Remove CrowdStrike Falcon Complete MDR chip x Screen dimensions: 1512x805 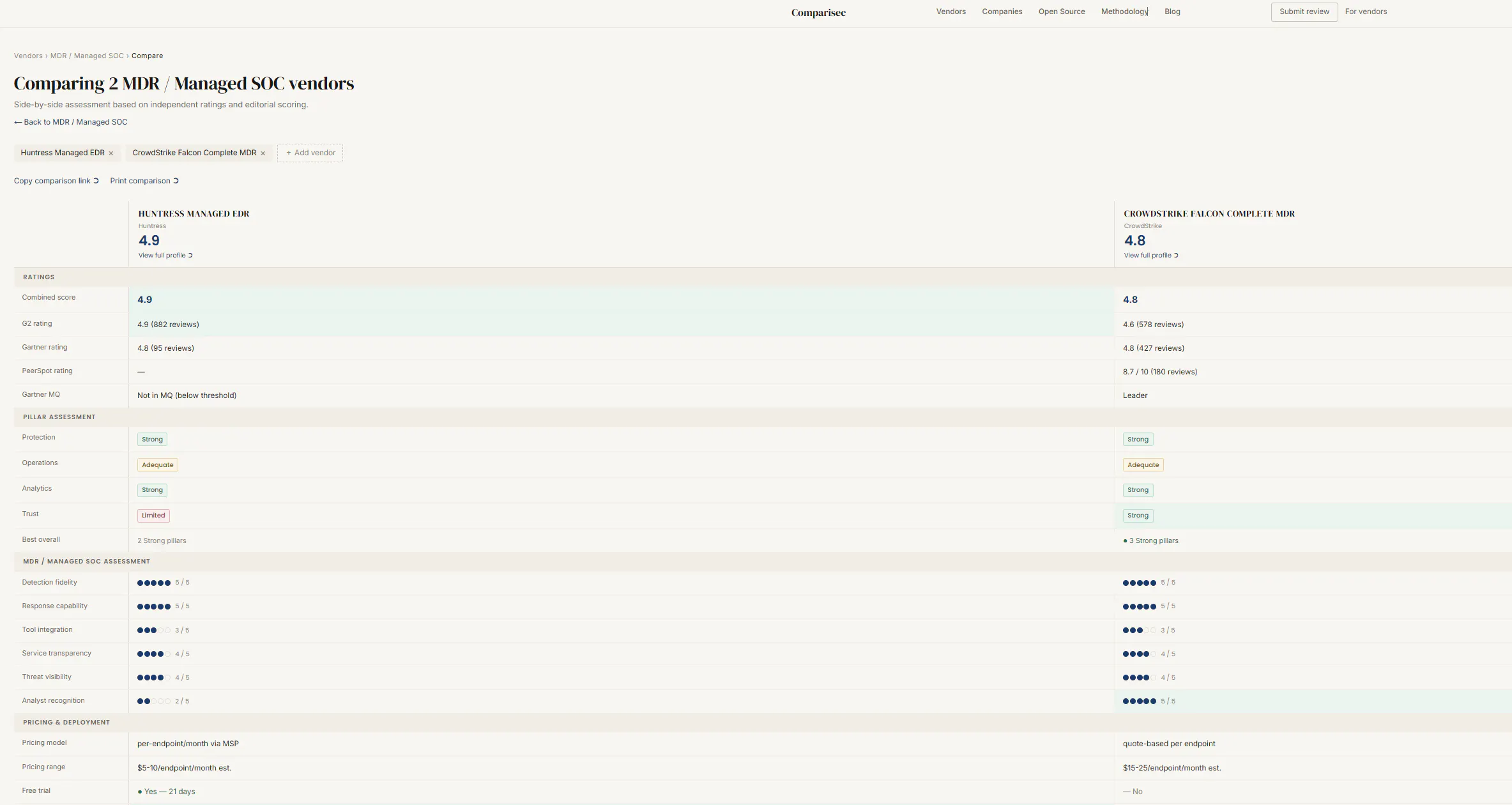(x=263, y=153)
